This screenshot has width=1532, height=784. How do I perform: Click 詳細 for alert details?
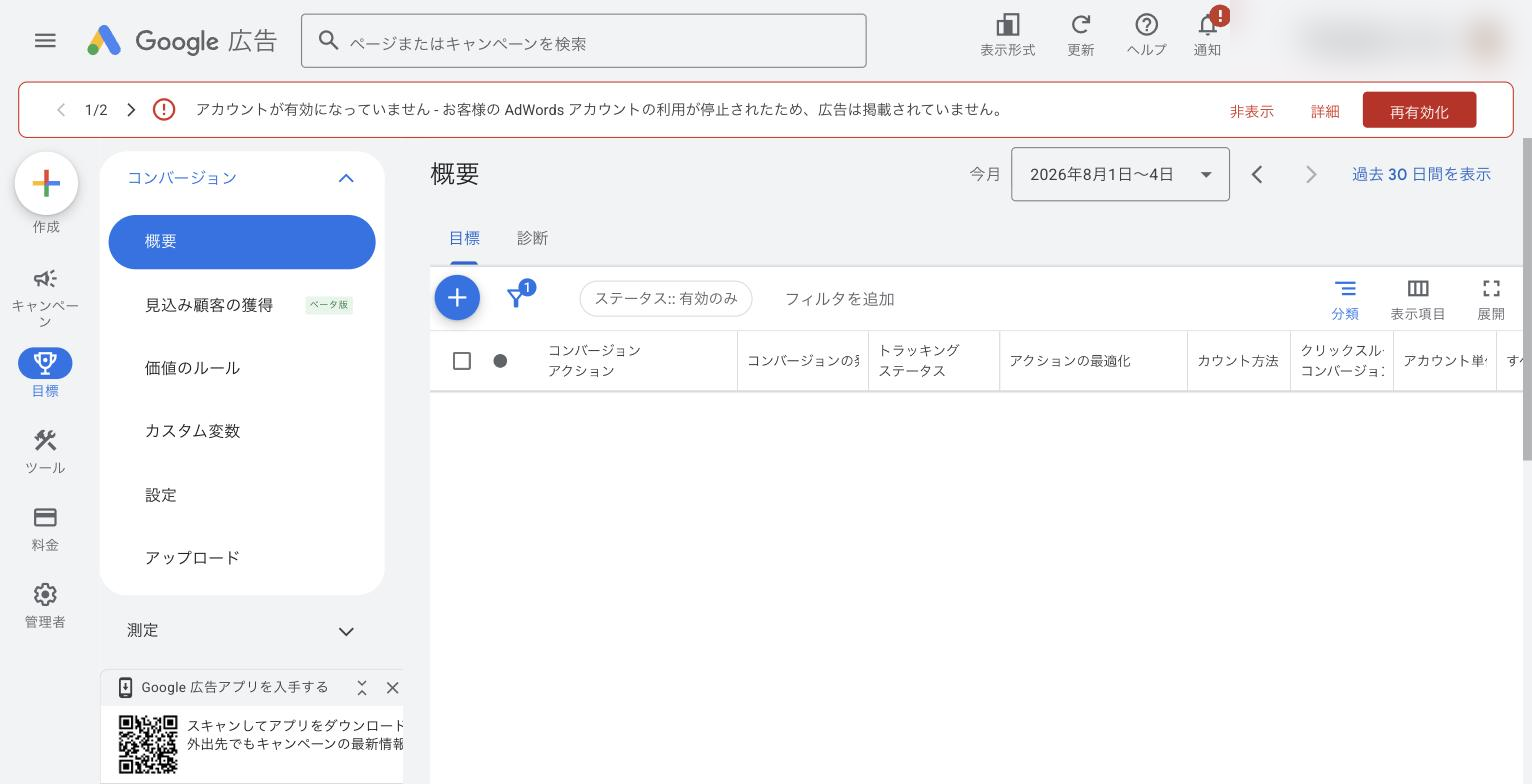coord(1325,111)
